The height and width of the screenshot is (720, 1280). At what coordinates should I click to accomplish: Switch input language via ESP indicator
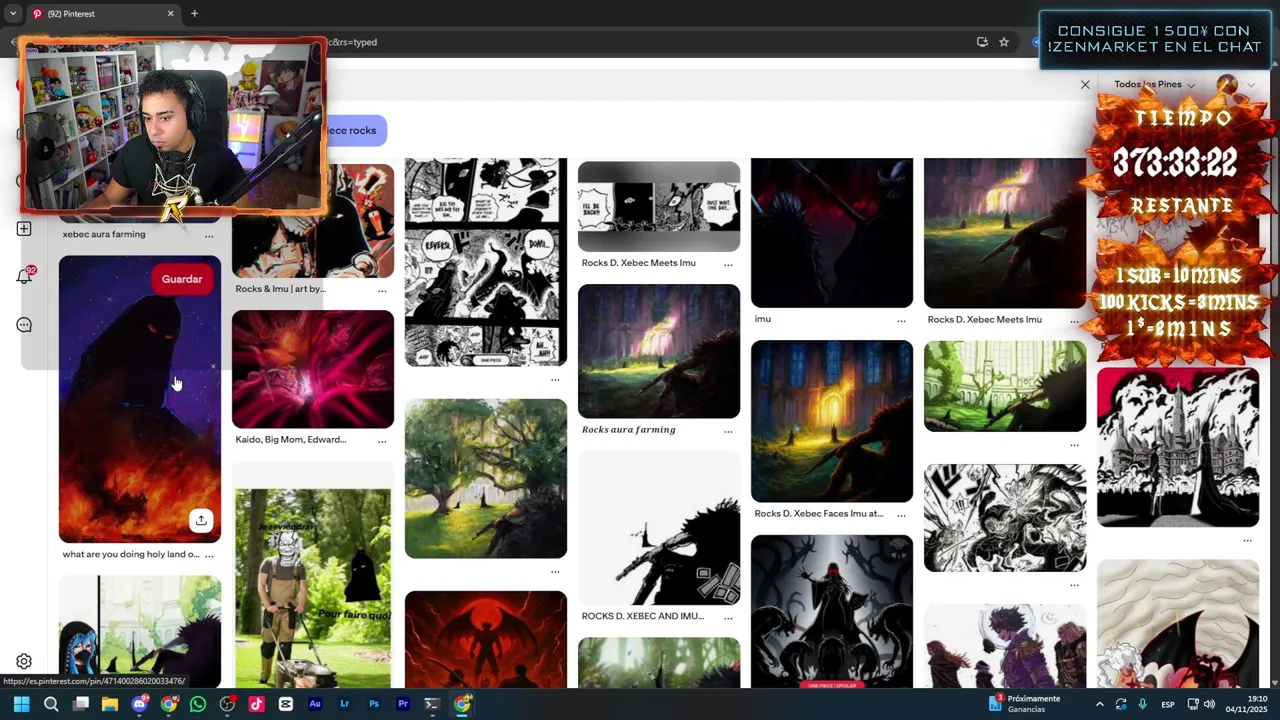[x=1168, y=704]
